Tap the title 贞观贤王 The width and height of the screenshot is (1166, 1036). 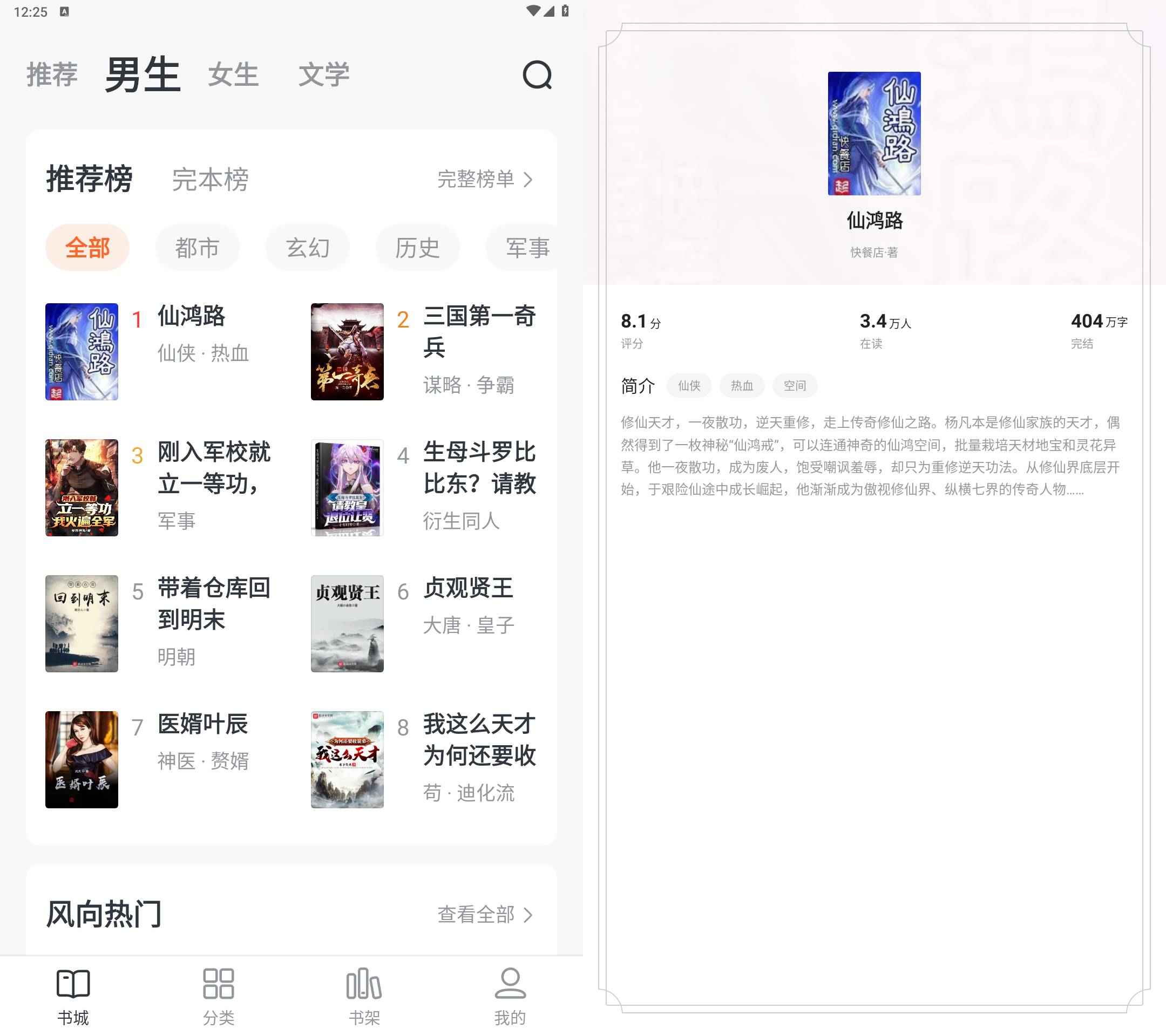click(x=469, y=588)
